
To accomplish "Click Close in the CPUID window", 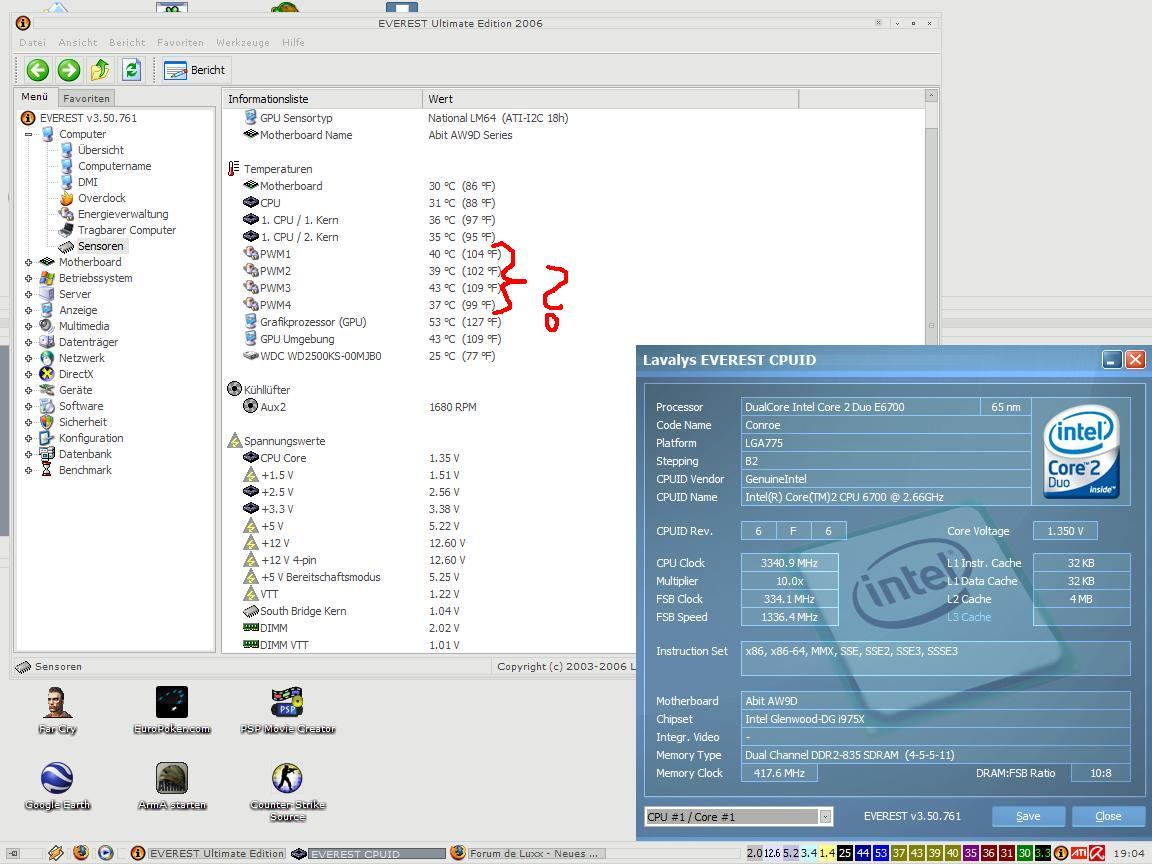I will click(x=1108, y=816).
